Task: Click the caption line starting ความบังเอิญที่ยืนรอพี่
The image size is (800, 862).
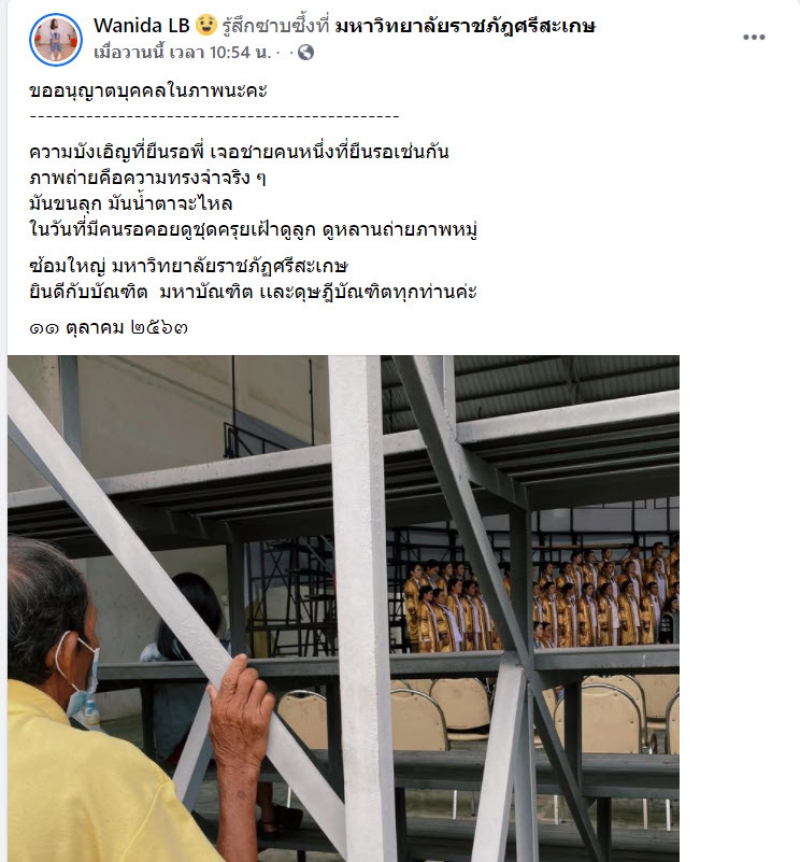Action: tap(239, 152)
